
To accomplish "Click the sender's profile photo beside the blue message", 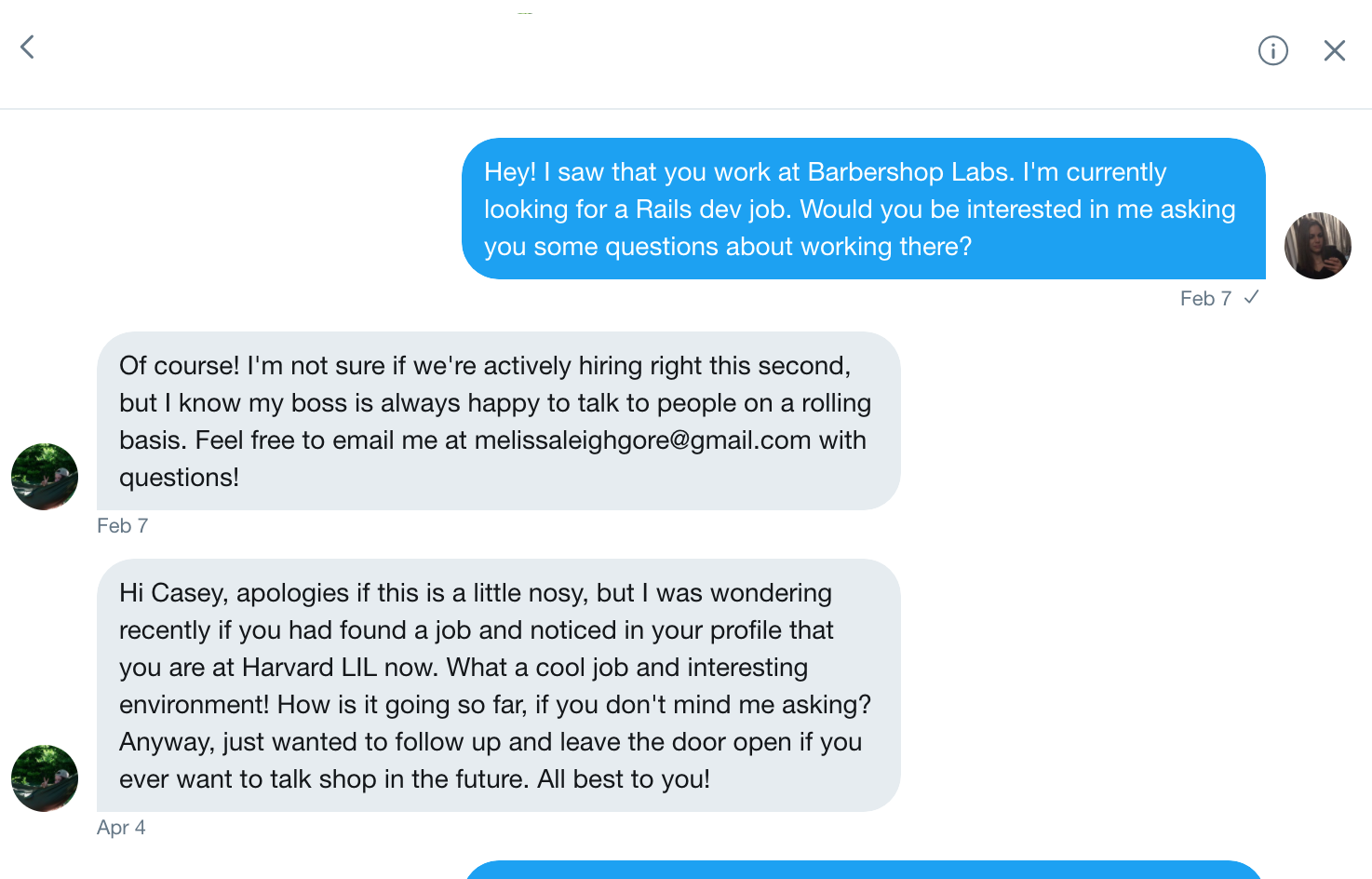I will click(1317, 246).
